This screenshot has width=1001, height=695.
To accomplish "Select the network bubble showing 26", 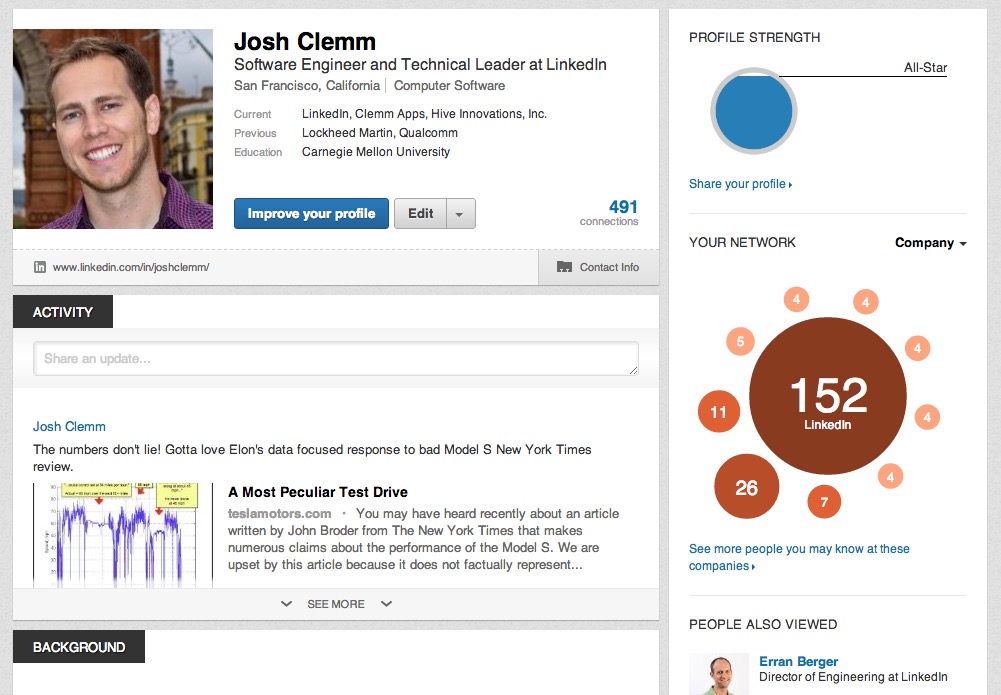I will (x=746, y=488).
